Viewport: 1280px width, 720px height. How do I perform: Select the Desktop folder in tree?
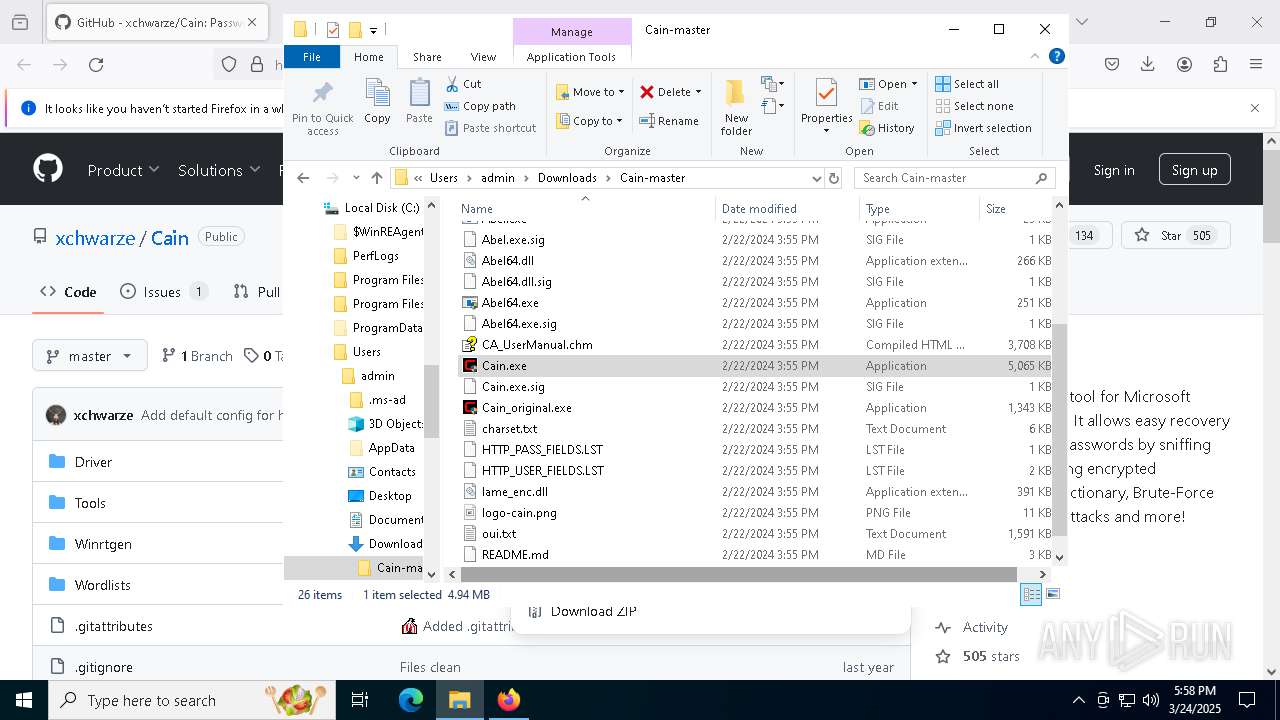point(389,496)
